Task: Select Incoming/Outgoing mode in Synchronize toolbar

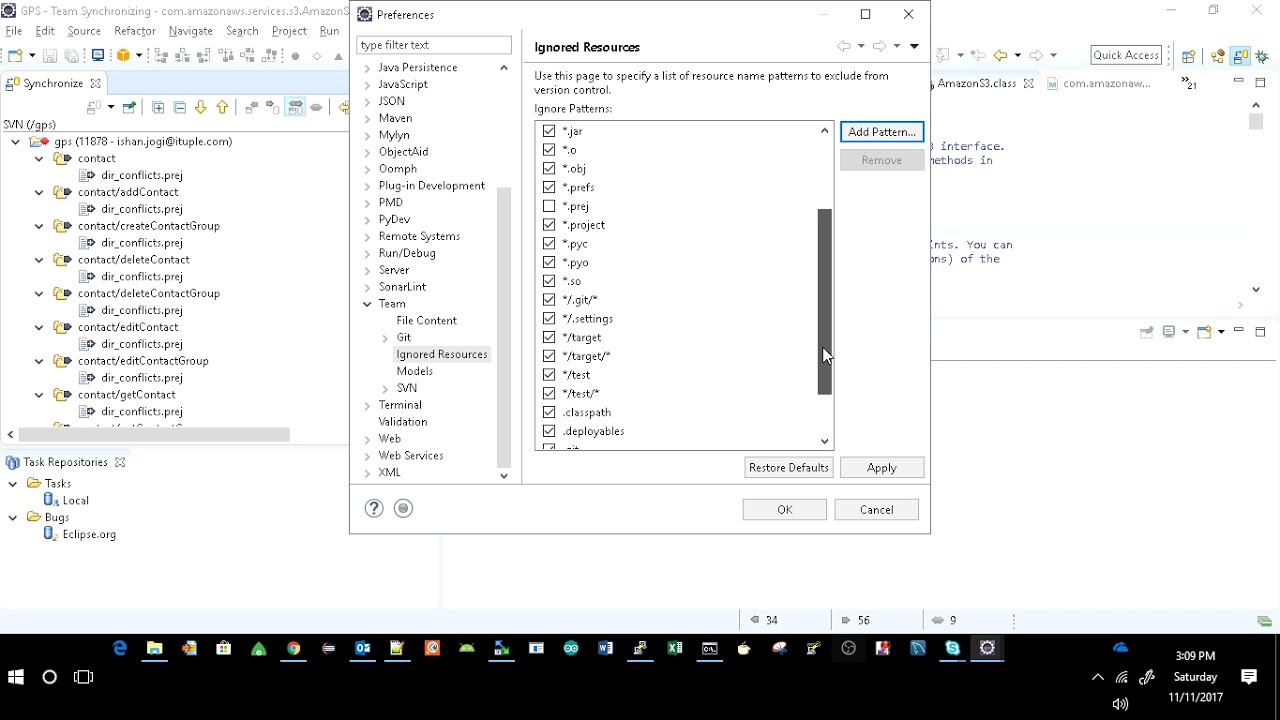Action: 296,107
